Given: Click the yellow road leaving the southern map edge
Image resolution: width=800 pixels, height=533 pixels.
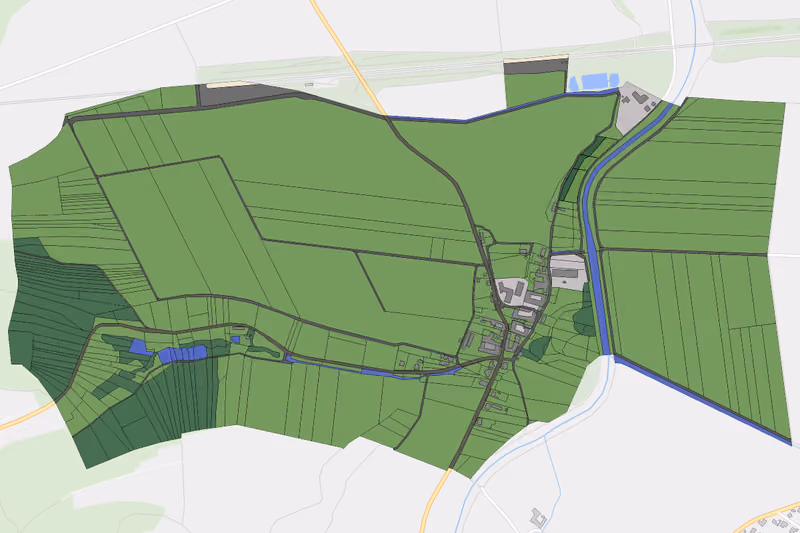Looking at the screenshot, I should coord(434,500).
